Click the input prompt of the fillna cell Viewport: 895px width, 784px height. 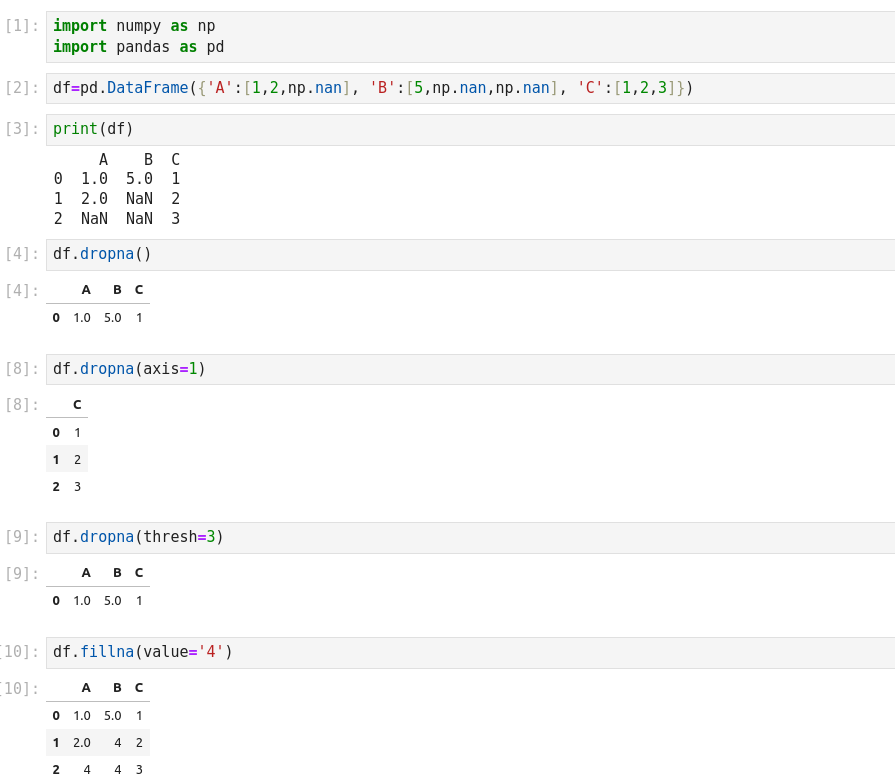coord(20,652)
